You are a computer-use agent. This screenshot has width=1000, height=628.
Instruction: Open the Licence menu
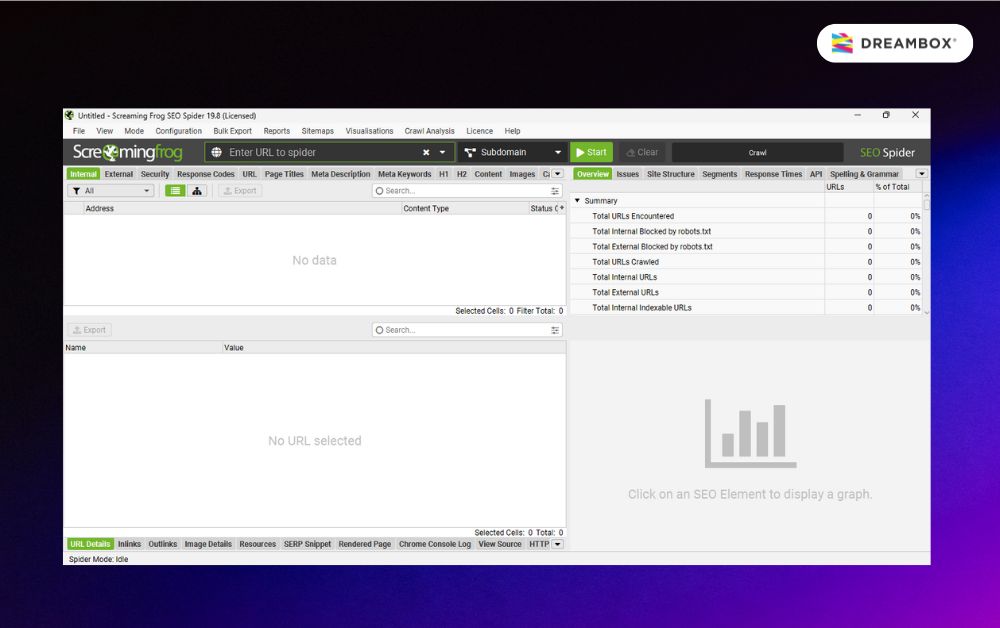[x=480, y=131]
